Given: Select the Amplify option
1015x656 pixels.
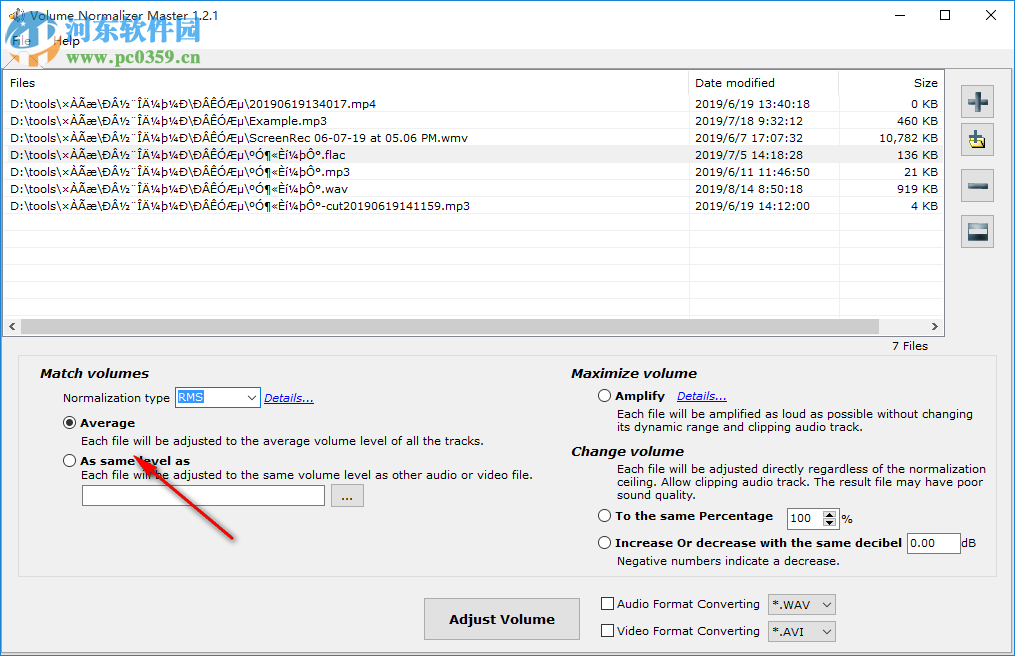Looking at the screenshot, I should point(604,395).
